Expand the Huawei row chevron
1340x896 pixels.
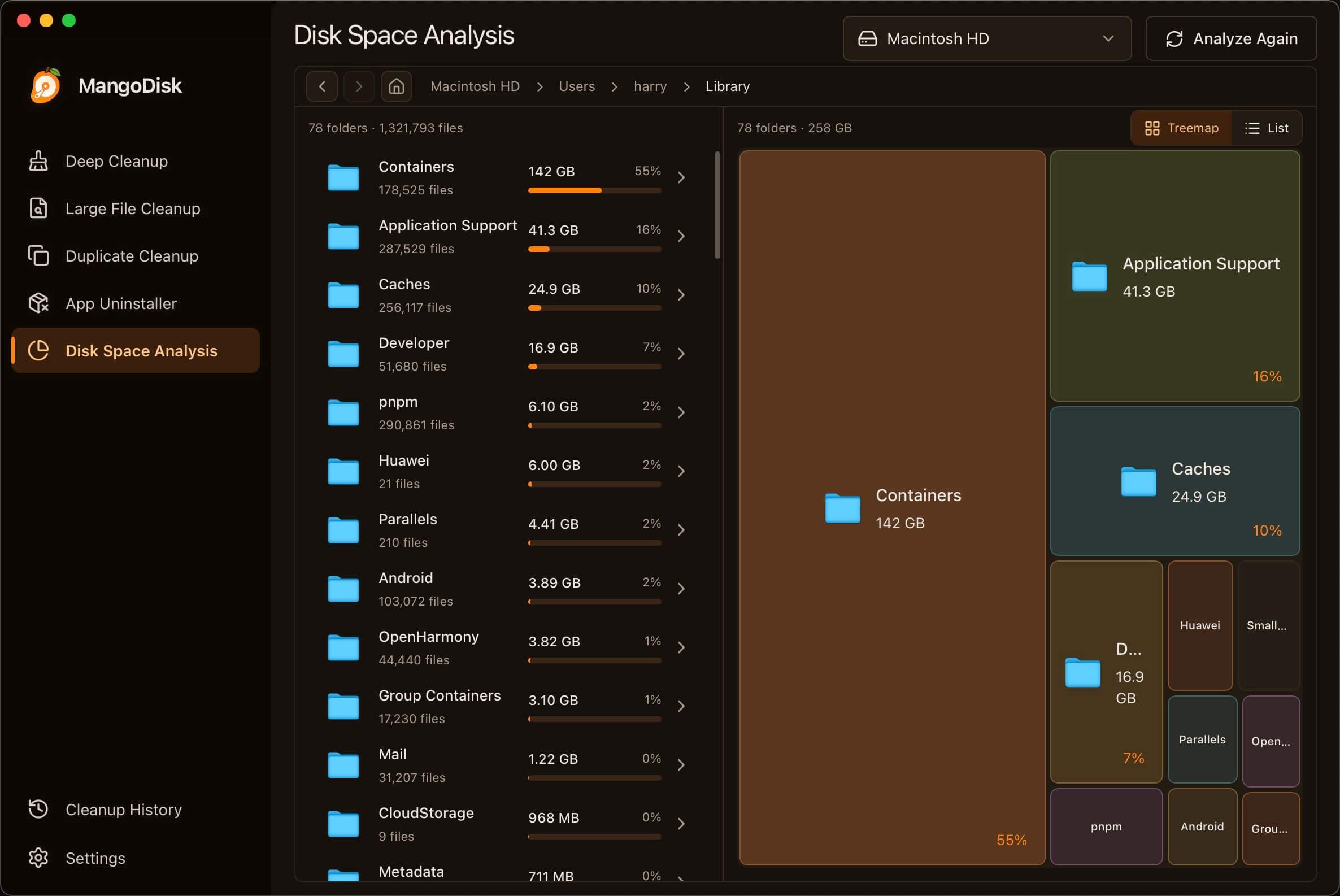tap(681, 472)
